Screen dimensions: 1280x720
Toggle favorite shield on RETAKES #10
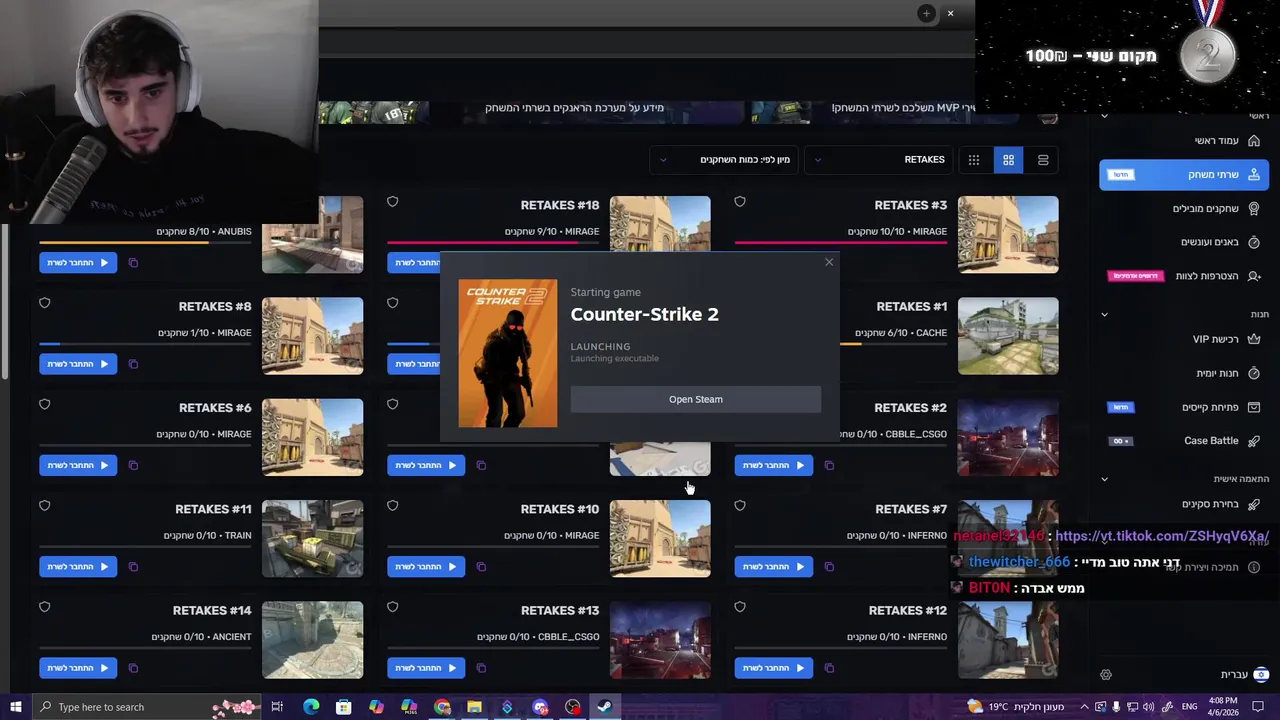point(392,506)
